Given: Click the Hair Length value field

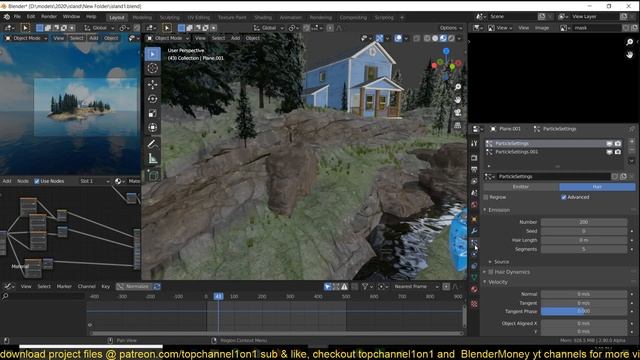Looking at the screenshot, I should tap(584, 240).
